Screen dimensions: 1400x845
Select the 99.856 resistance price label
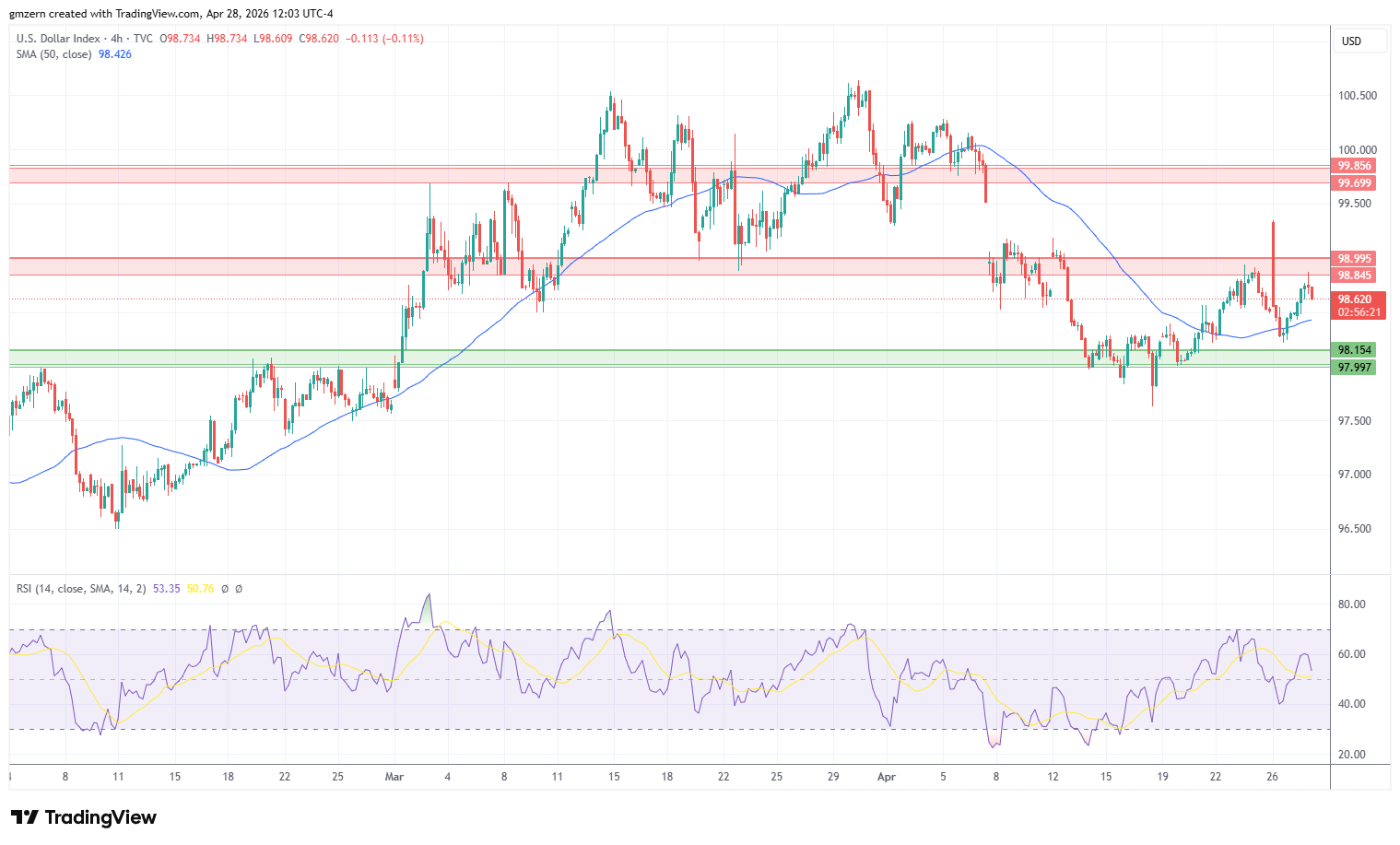(1355, 166)
